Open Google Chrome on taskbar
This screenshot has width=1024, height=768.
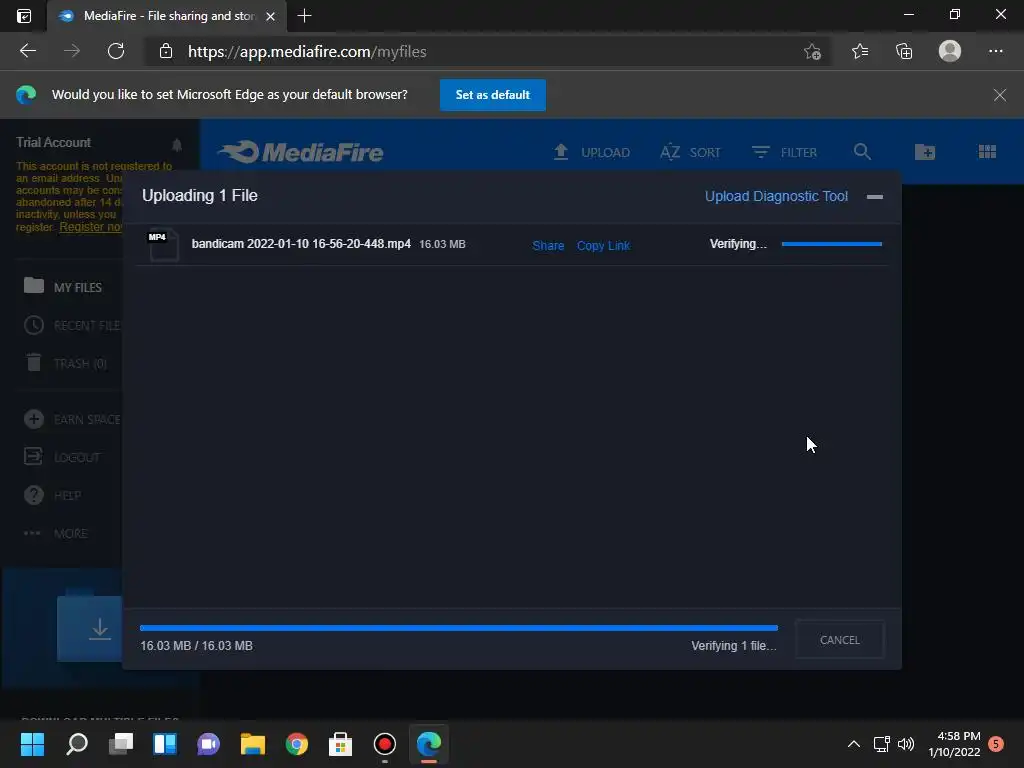point(296,744)
